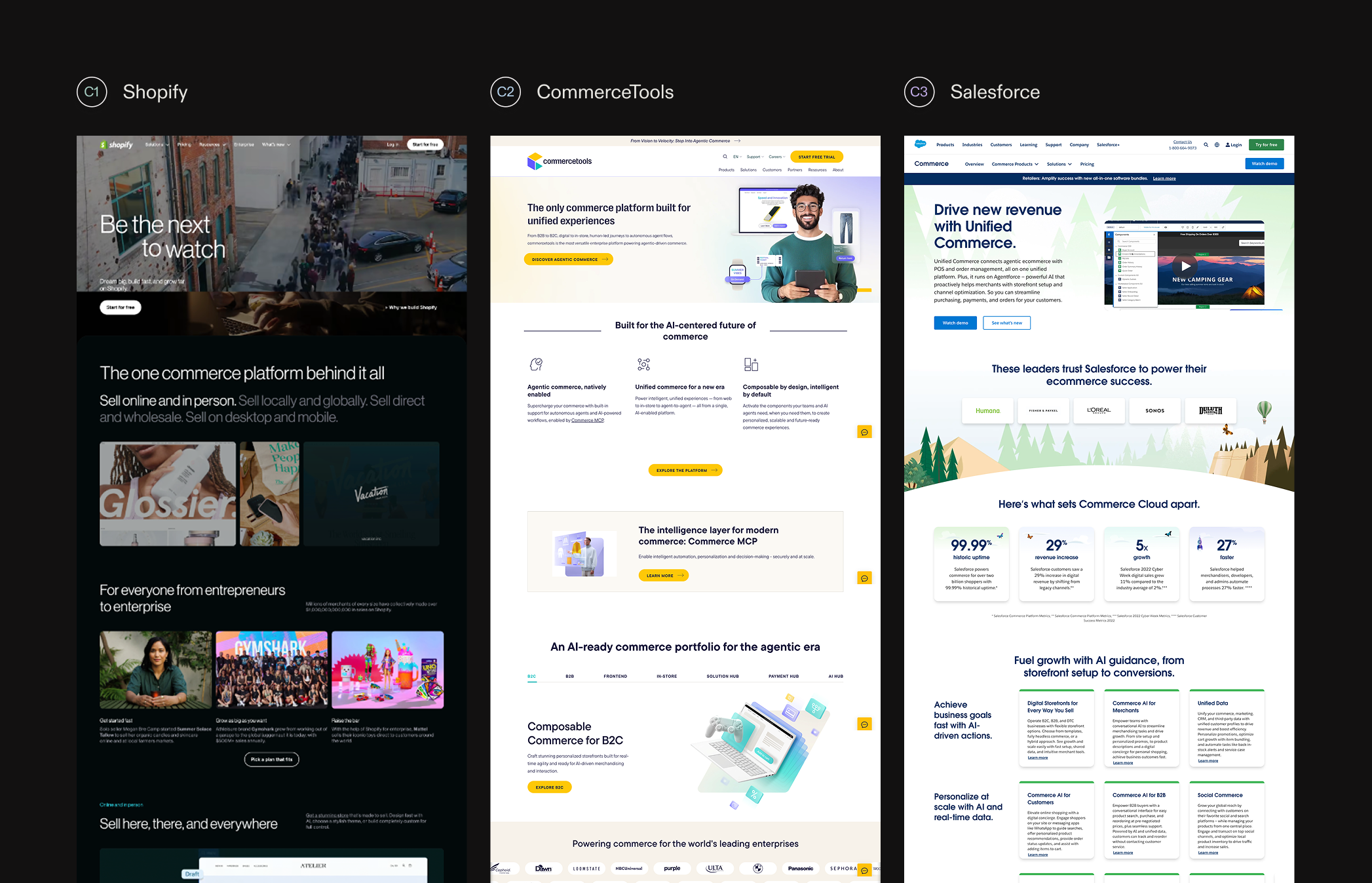Click the Humana customer logo
Screen dimensions: 1372x883
pyautogui.click(x=987, y=411)
